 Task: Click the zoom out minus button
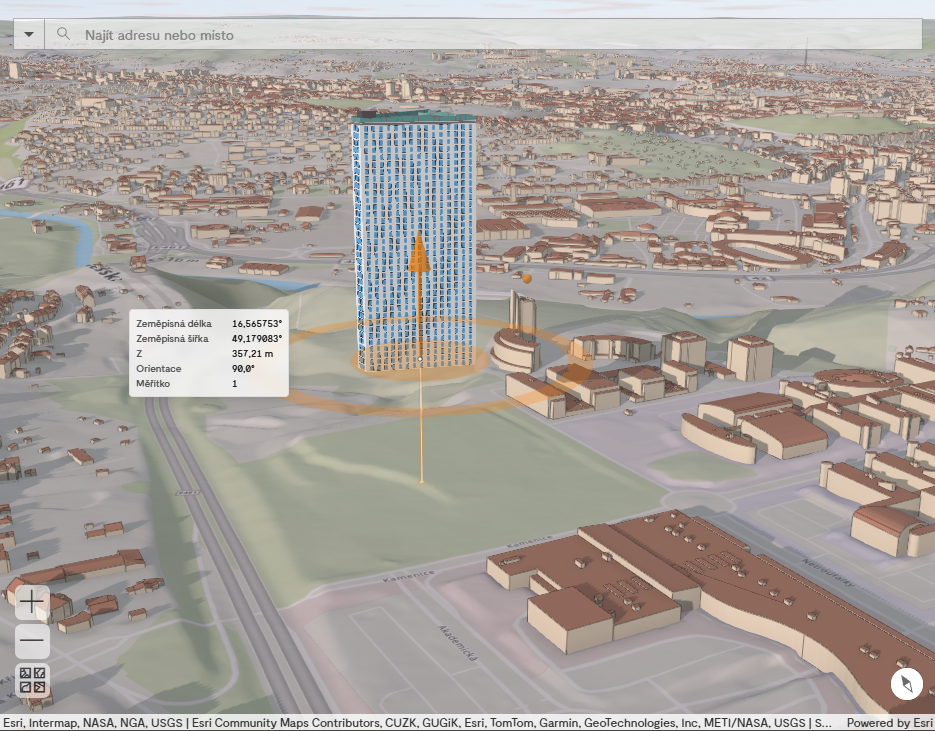pos(32,640)
